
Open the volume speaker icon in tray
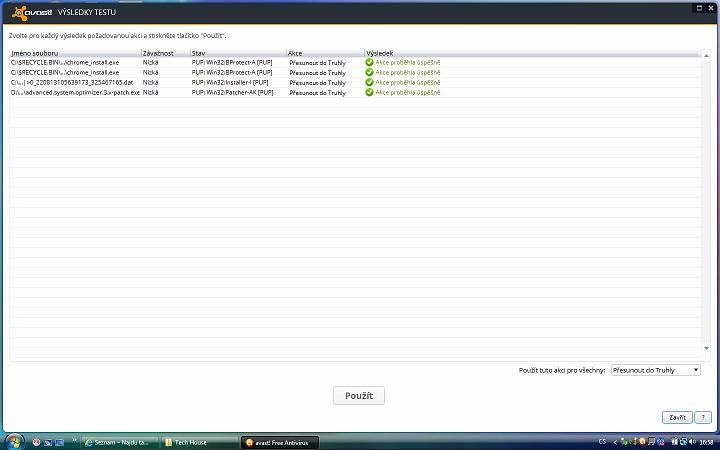coord(692,442)
